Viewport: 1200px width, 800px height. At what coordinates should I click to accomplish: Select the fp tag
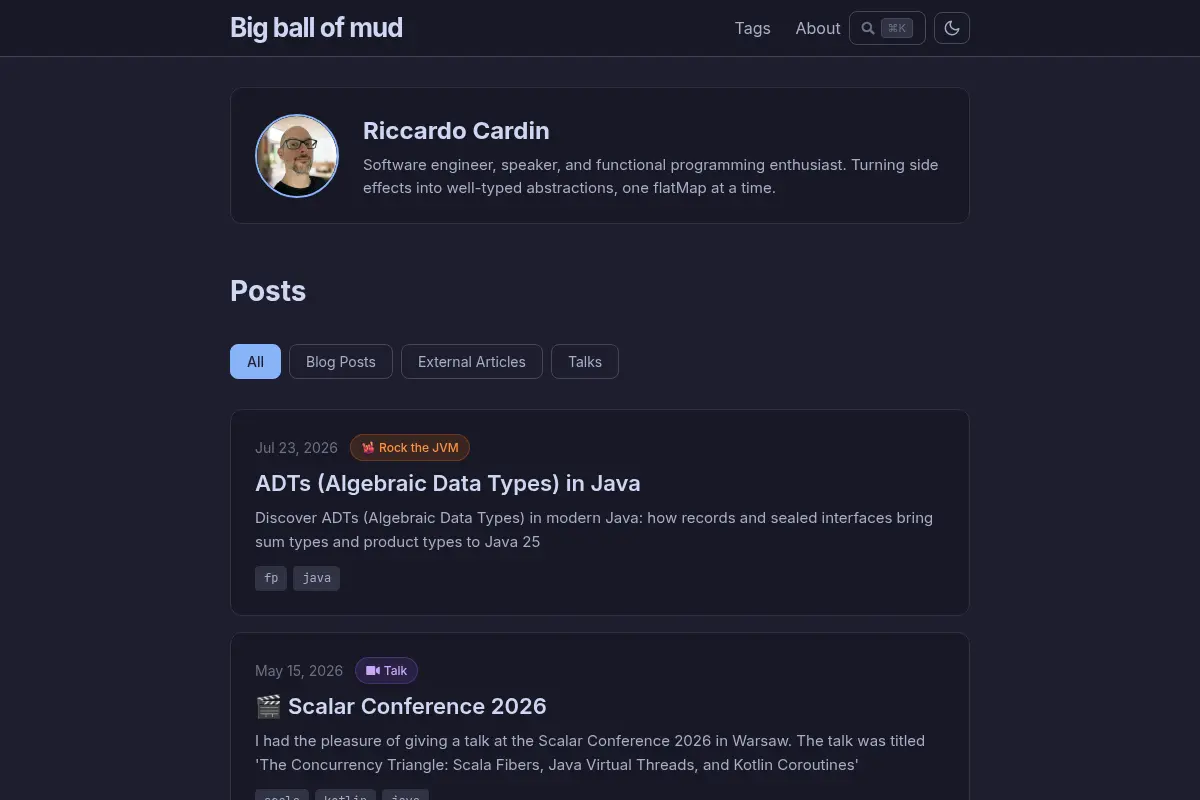271,578
